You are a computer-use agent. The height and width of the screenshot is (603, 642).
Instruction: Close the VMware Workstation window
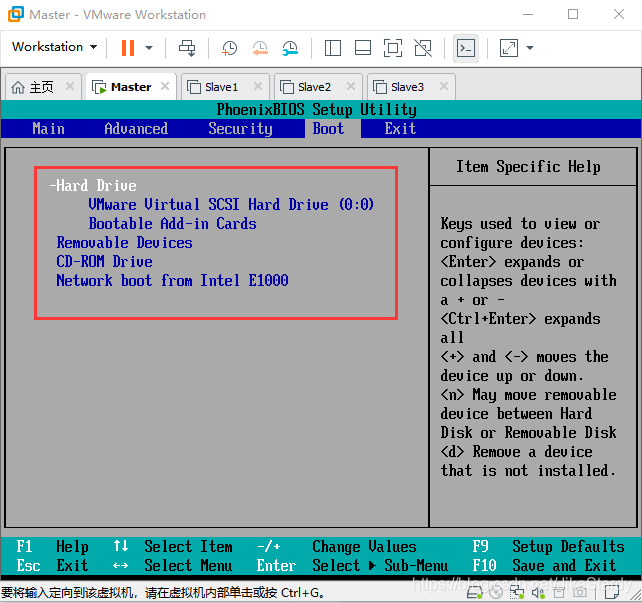tap(619, 14)
